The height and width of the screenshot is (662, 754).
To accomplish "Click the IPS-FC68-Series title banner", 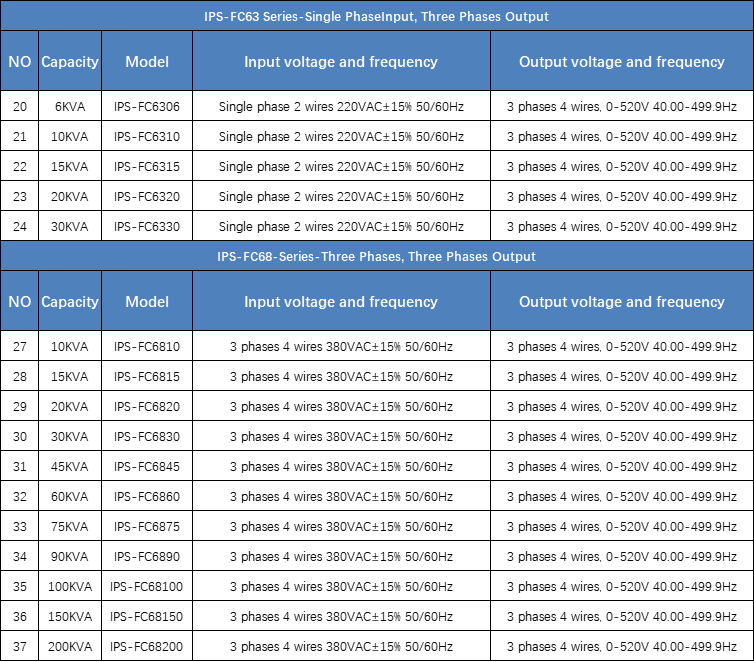I will pos(377,256).
